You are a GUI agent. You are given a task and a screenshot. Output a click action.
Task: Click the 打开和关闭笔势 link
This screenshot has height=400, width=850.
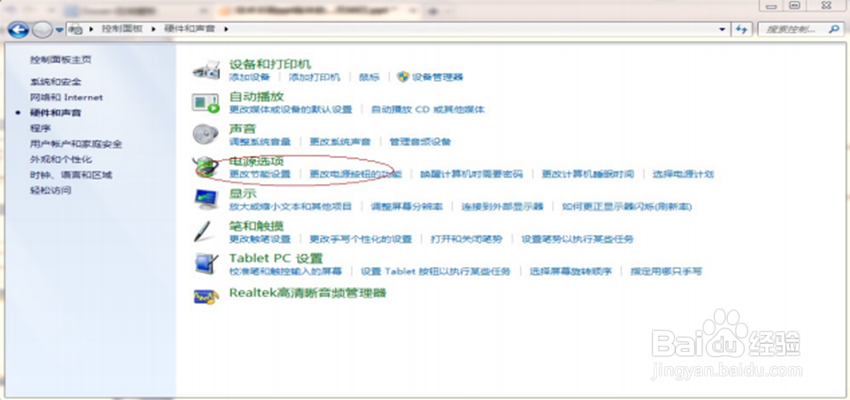(x=466, y=239)
